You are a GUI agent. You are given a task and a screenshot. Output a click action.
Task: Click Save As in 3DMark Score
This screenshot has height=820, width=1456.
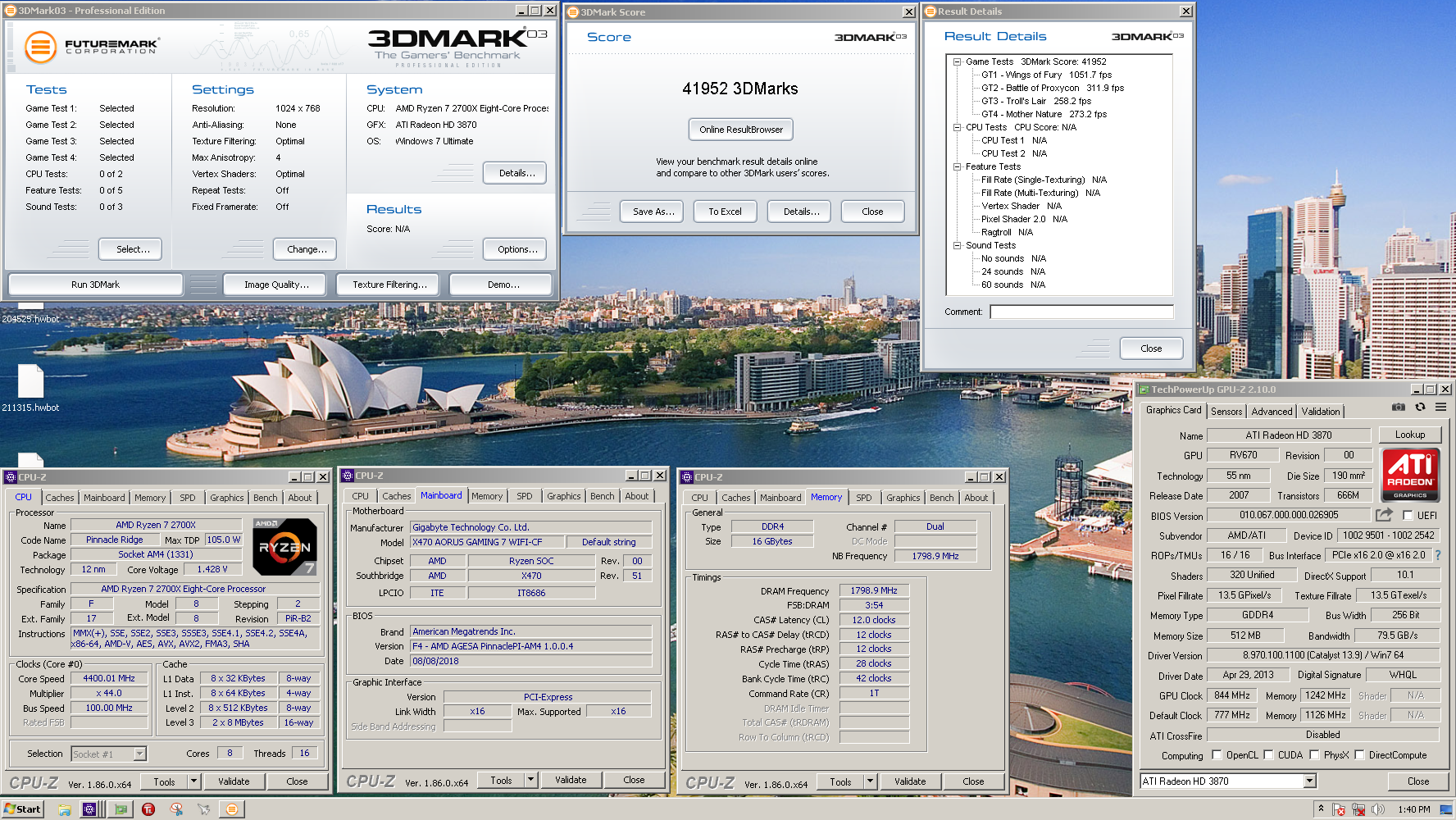click(x=653, y=212)
